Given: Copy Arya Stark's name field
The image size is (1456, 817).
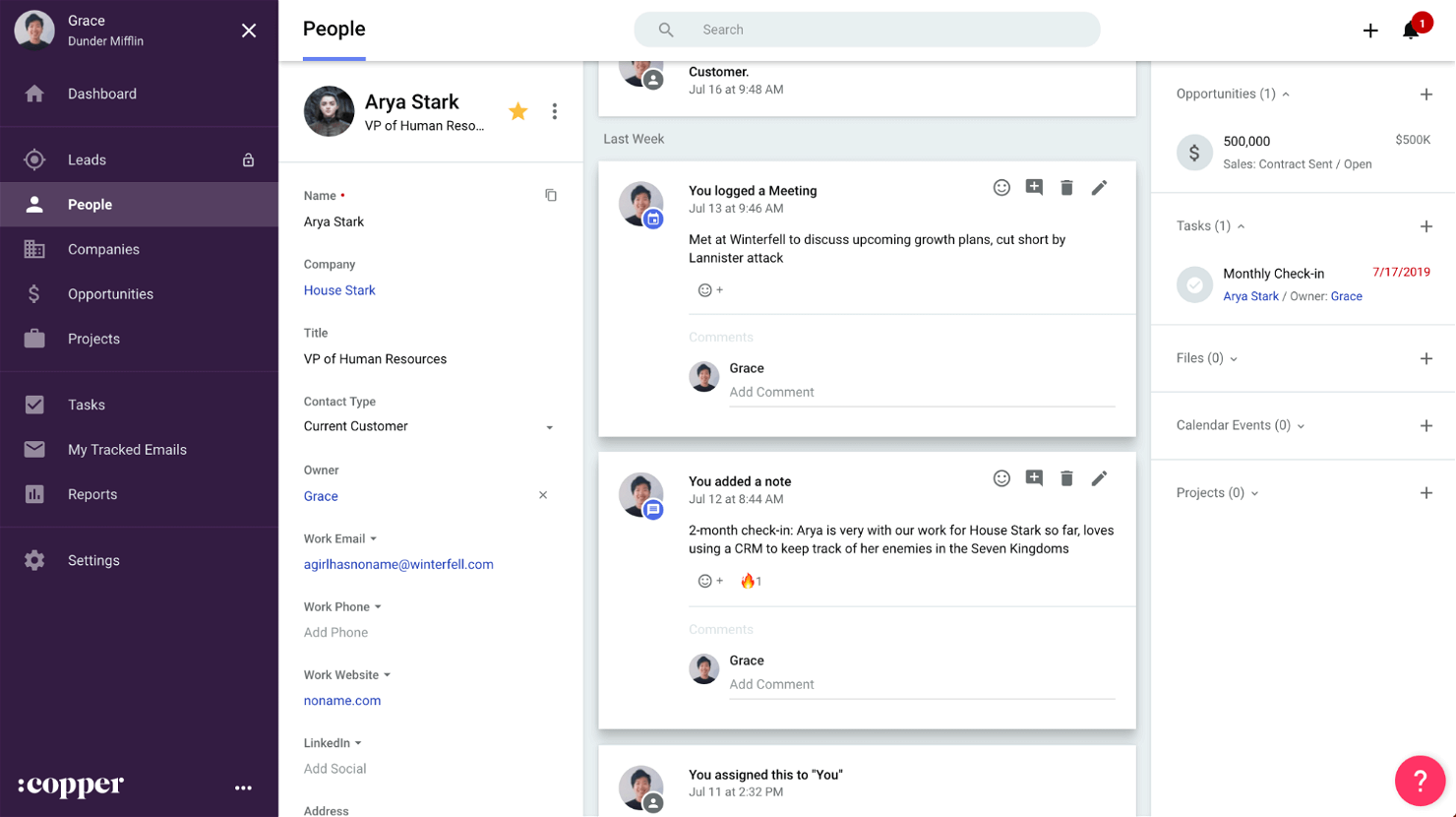Looking at the screenshot, I should tap(551, 195).
